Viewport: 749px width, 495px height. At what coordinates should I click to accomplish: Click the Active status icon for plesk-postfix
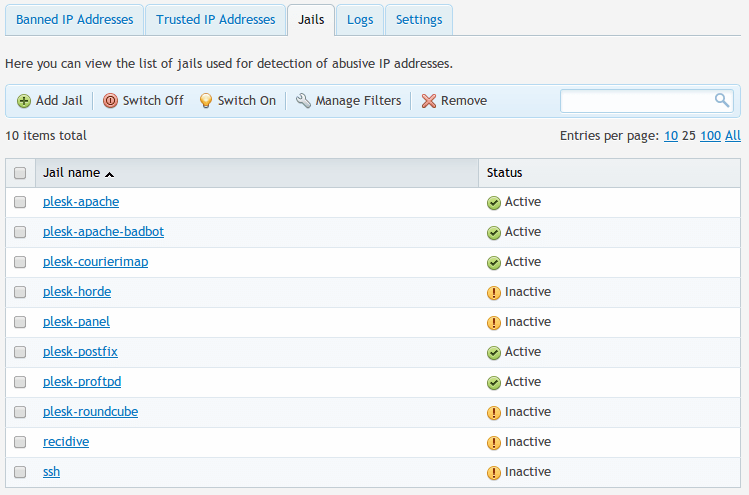point(493,353)
